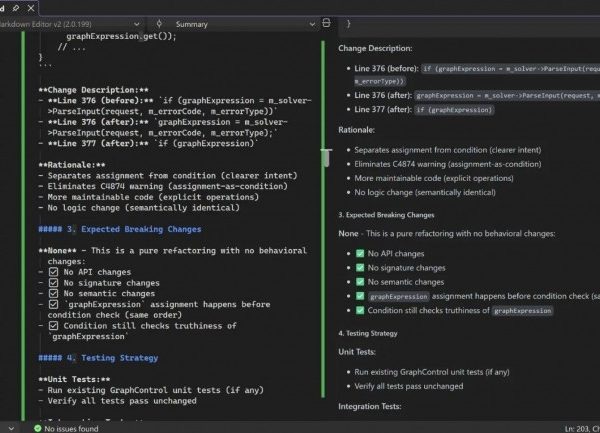
Task: Toggle the preview checkbox No semantic changes
Action: 360,282
